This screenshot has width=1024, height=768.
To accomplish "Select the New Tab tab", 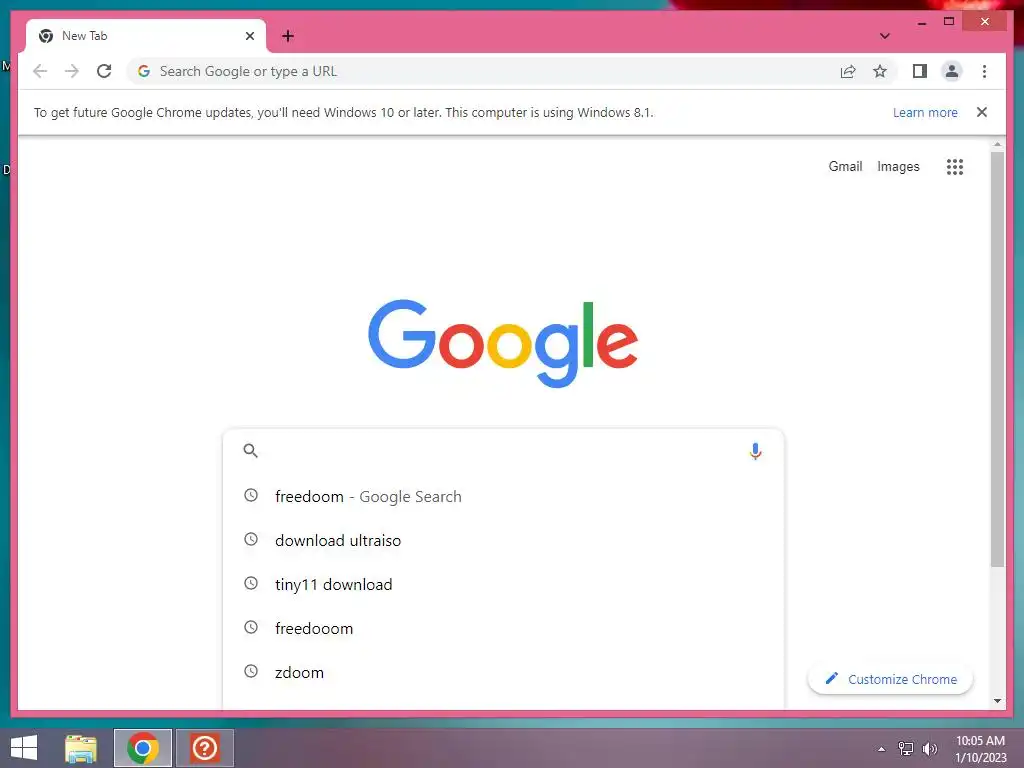I will (146, 36).
